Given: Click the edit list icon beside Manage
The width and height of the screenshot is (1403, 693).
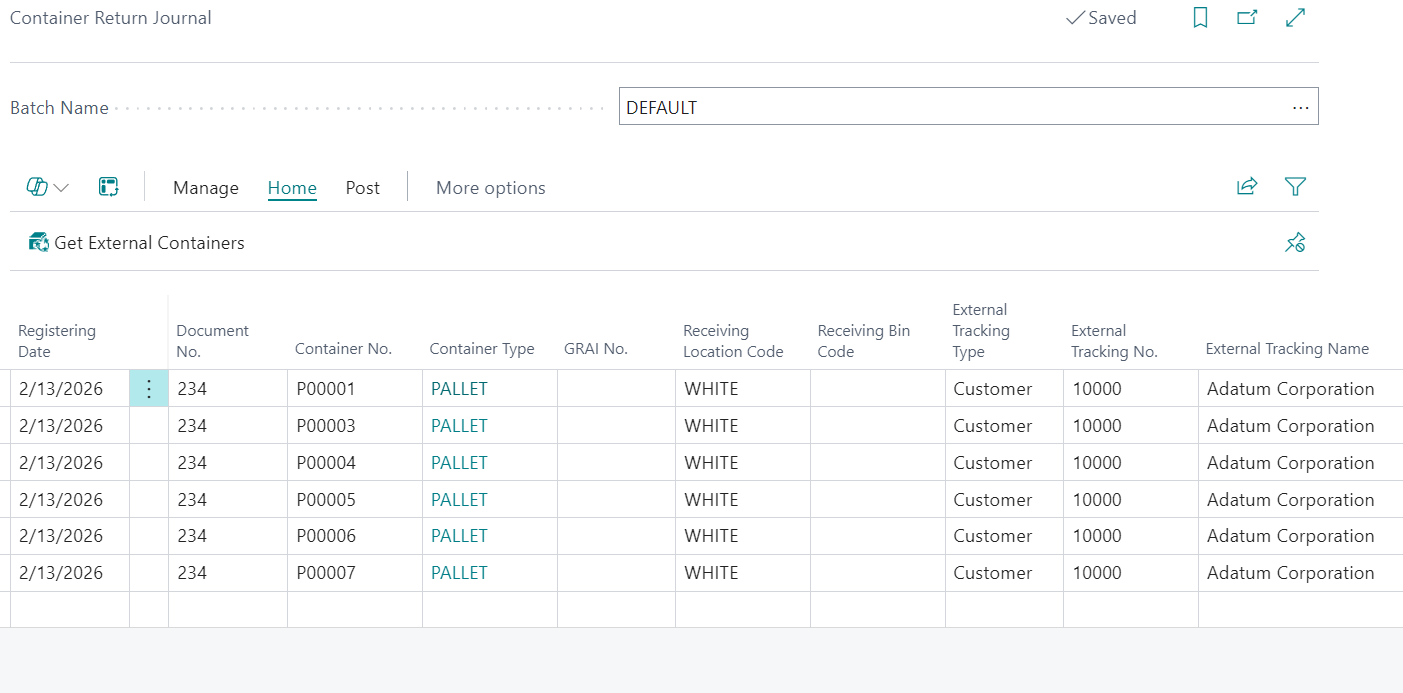Looking at the screenshot, I should 109,187.
